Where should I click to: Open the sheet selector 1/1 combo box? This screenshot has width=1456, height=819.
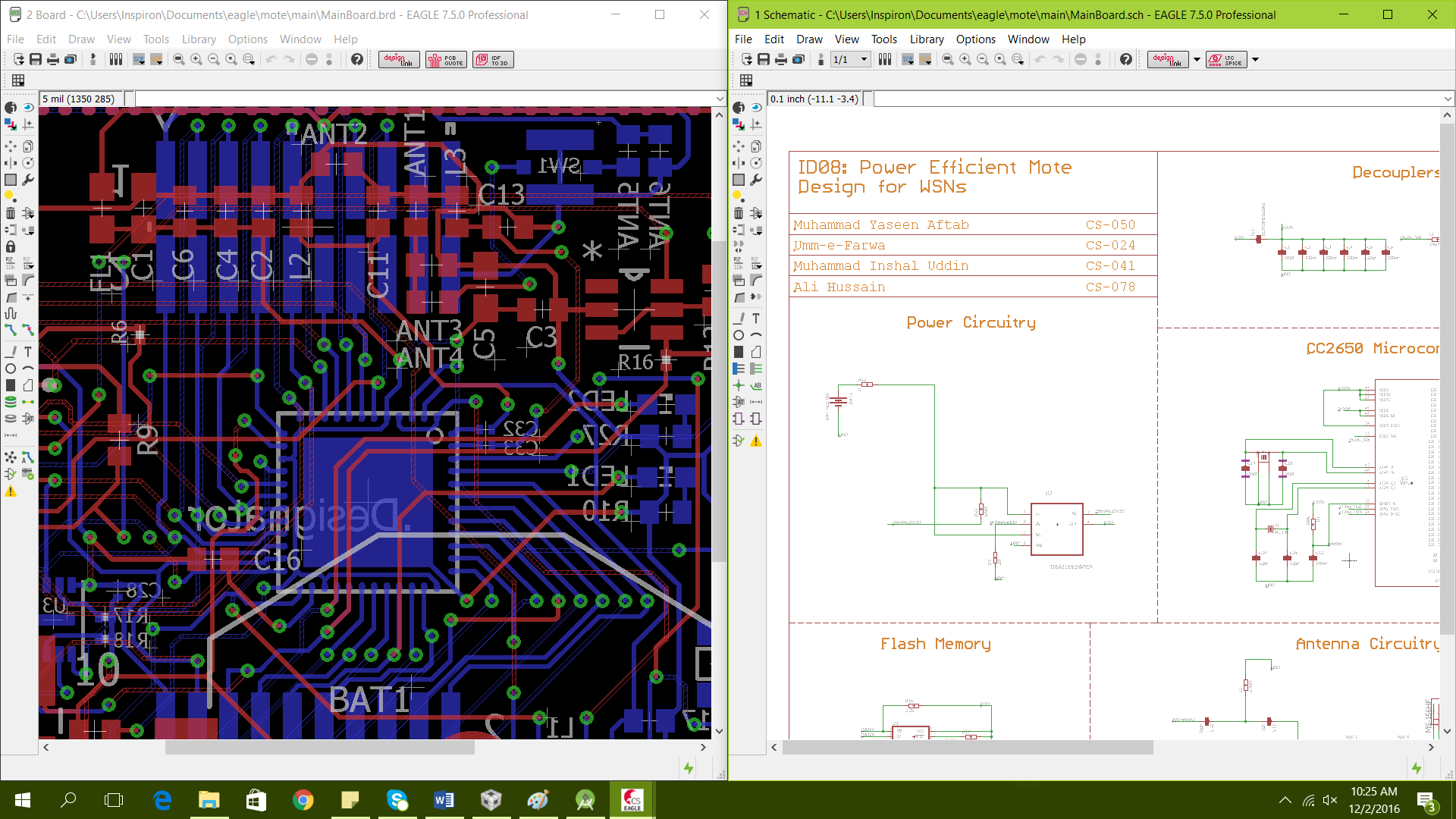tap(850, 59)
